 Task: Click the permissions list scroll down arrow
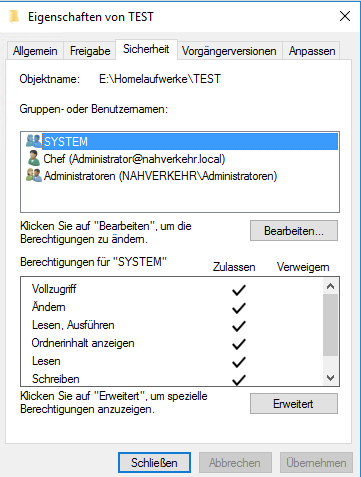pos(330,378)
